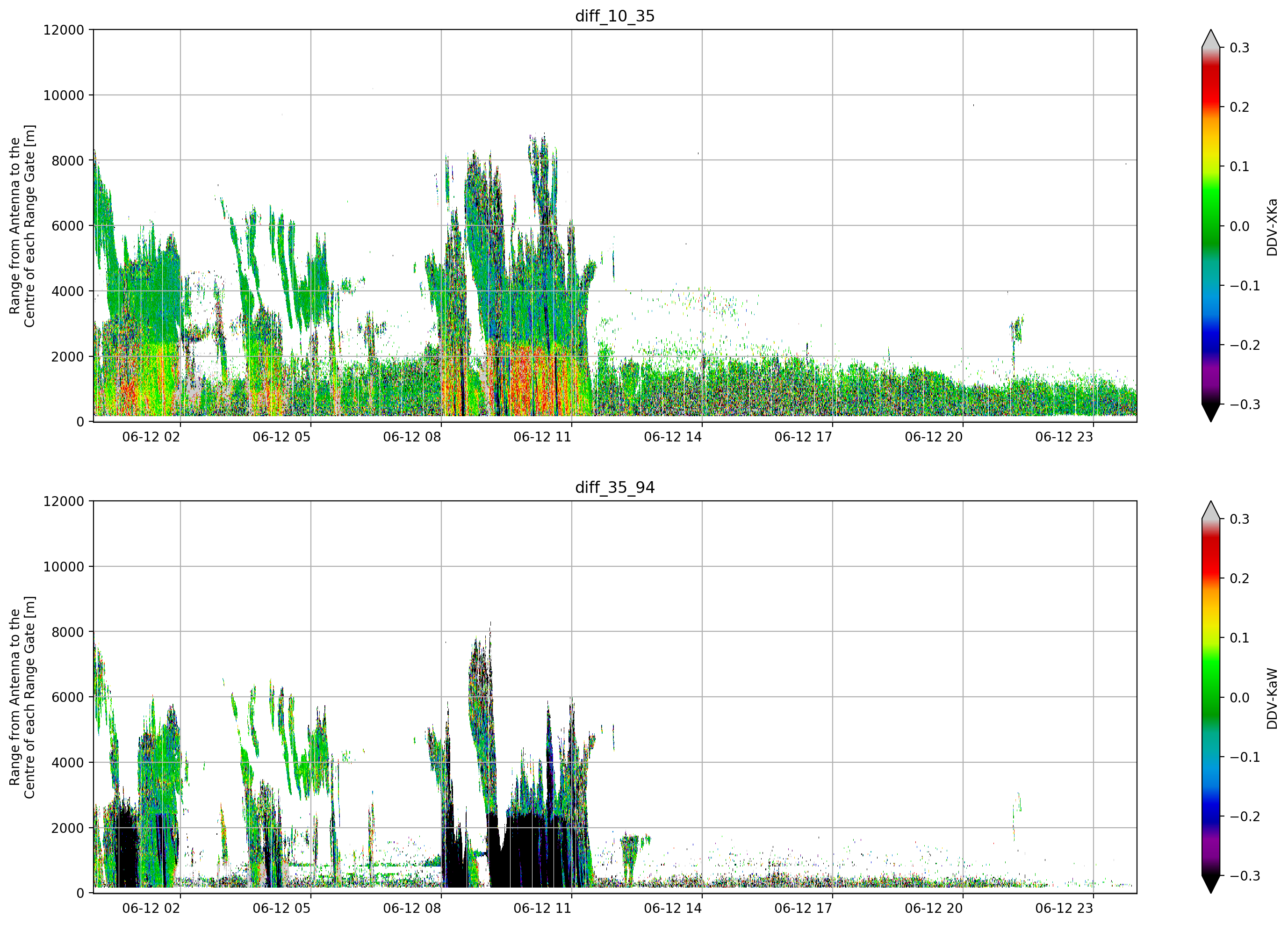
Task: Click the '0' y-tick of diff_10_35 plot
Action: tap(80, 422)
